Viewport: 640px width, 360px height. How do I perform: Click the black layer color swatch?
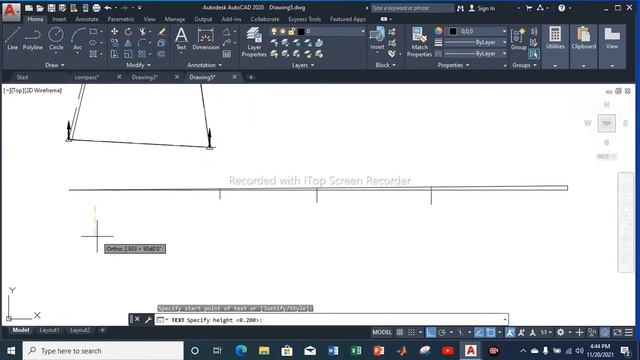point(301,31)
